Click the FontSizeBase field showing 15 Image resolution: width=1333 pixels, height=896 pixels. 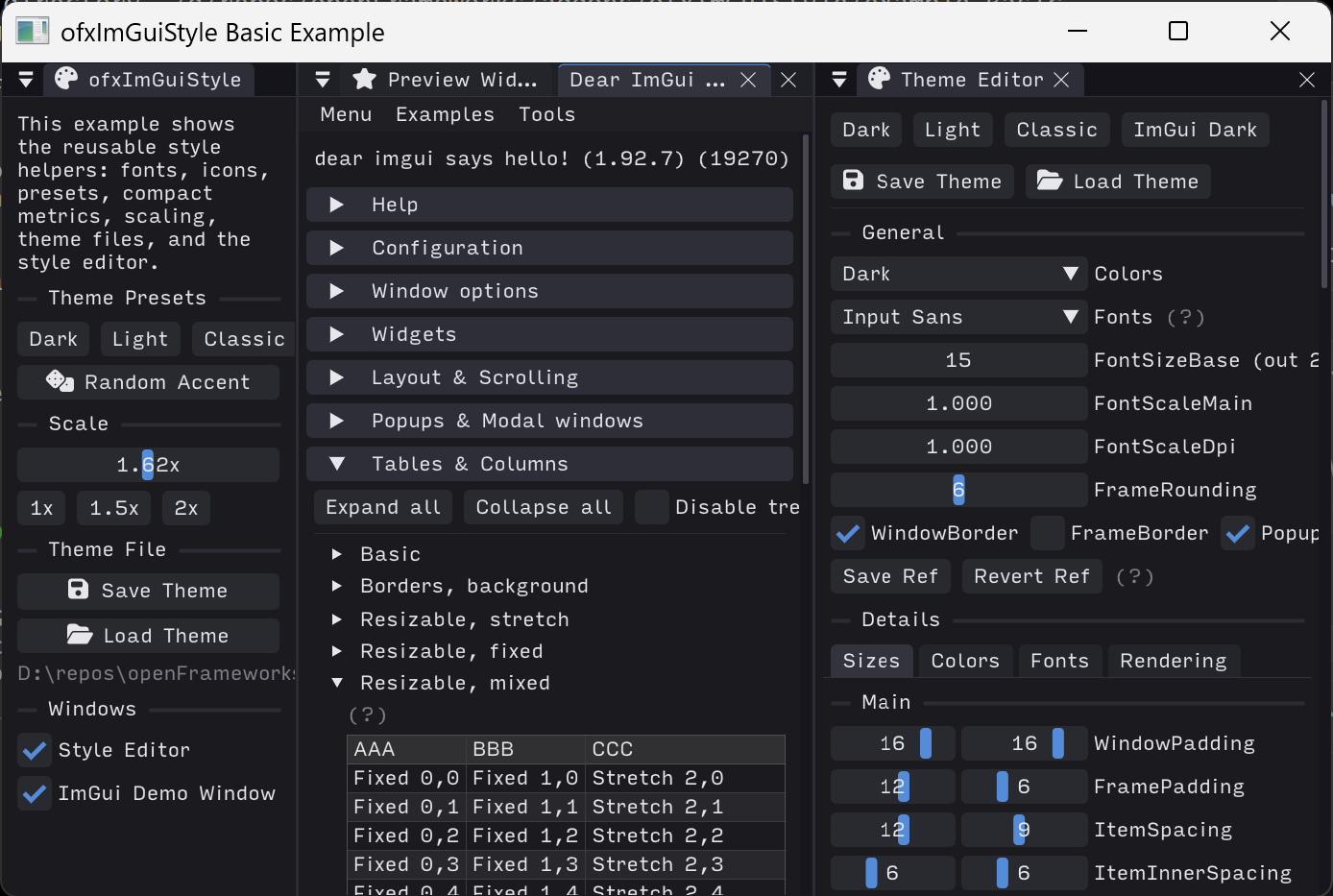coord(958,360)
